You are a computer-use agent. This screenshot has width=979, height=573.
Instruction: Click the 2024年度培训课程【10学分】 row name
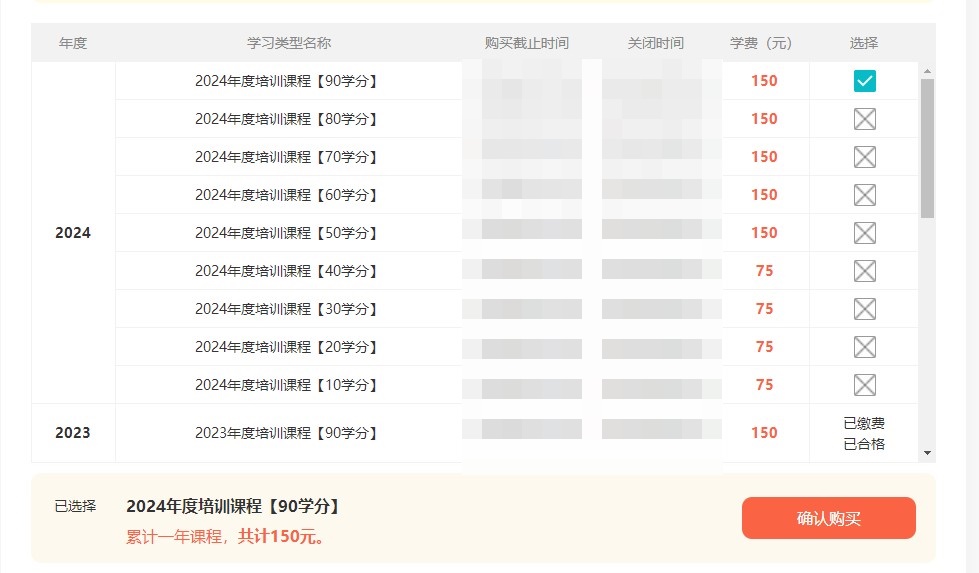click(x=288, y=385)
